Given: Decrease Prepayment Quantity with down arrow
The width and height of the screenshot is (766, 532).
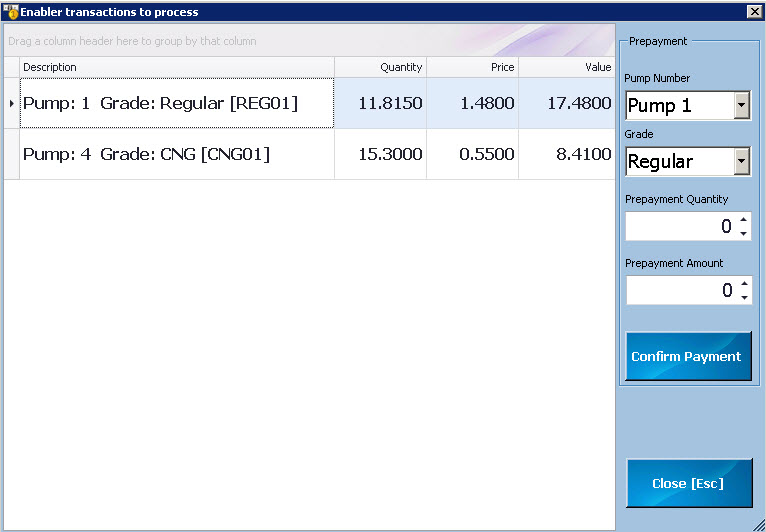Looking at the screenshot, I should [744, 233].
